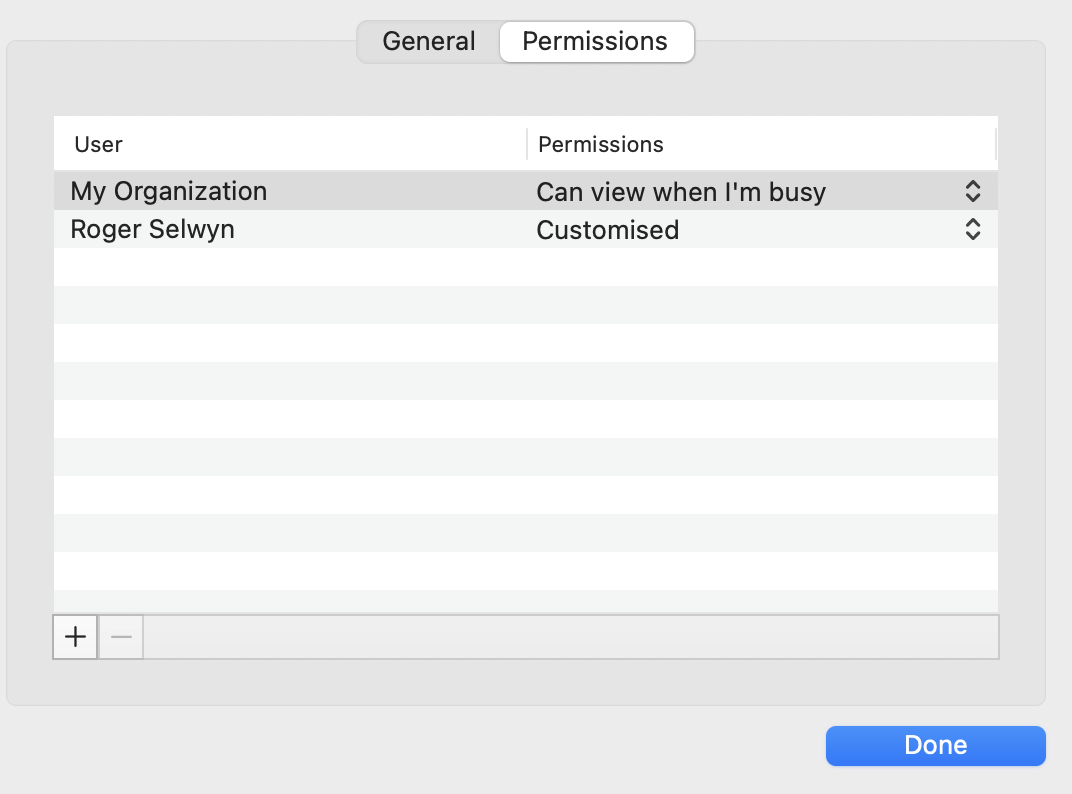Image resolution: width=1072 pixels, height=794 pixels.
Task: Select the Roger Selwyn user row
Action: coord(153,229)
